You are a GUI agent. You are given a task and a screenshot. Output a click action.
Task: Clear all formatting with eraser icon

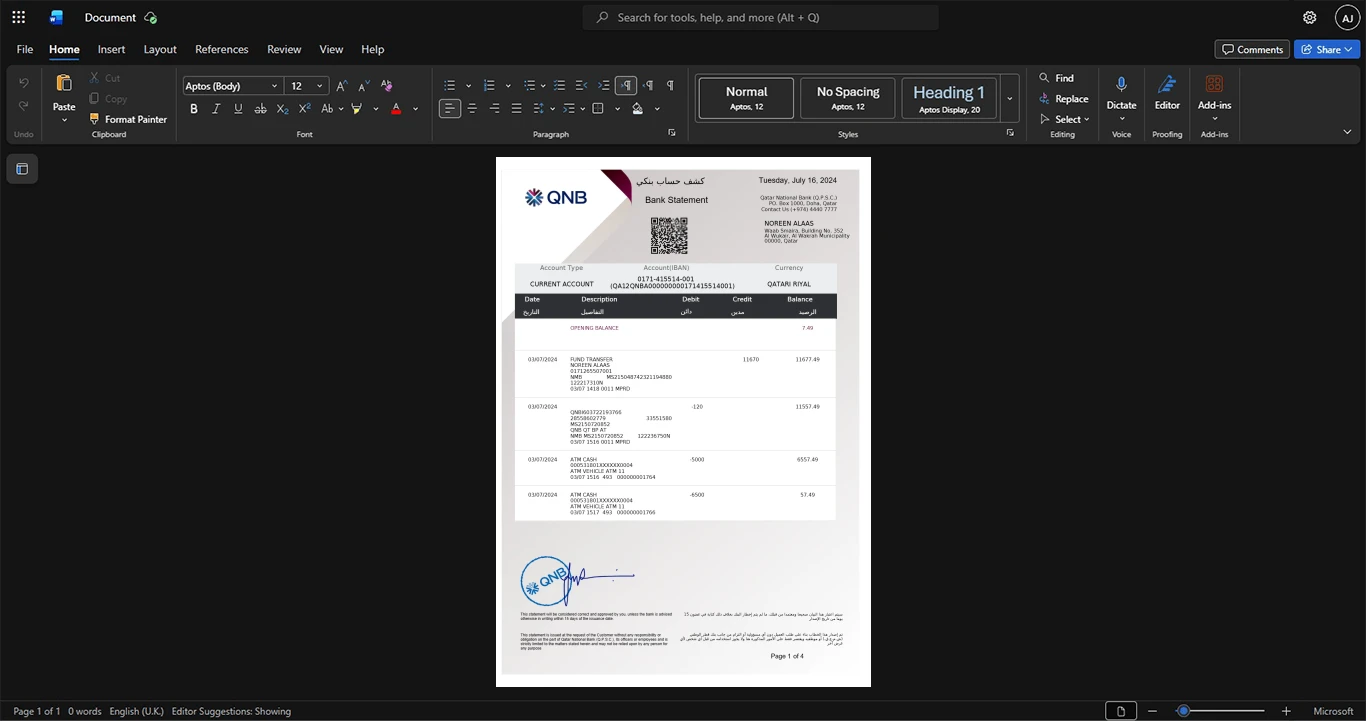tap(388, 86)
